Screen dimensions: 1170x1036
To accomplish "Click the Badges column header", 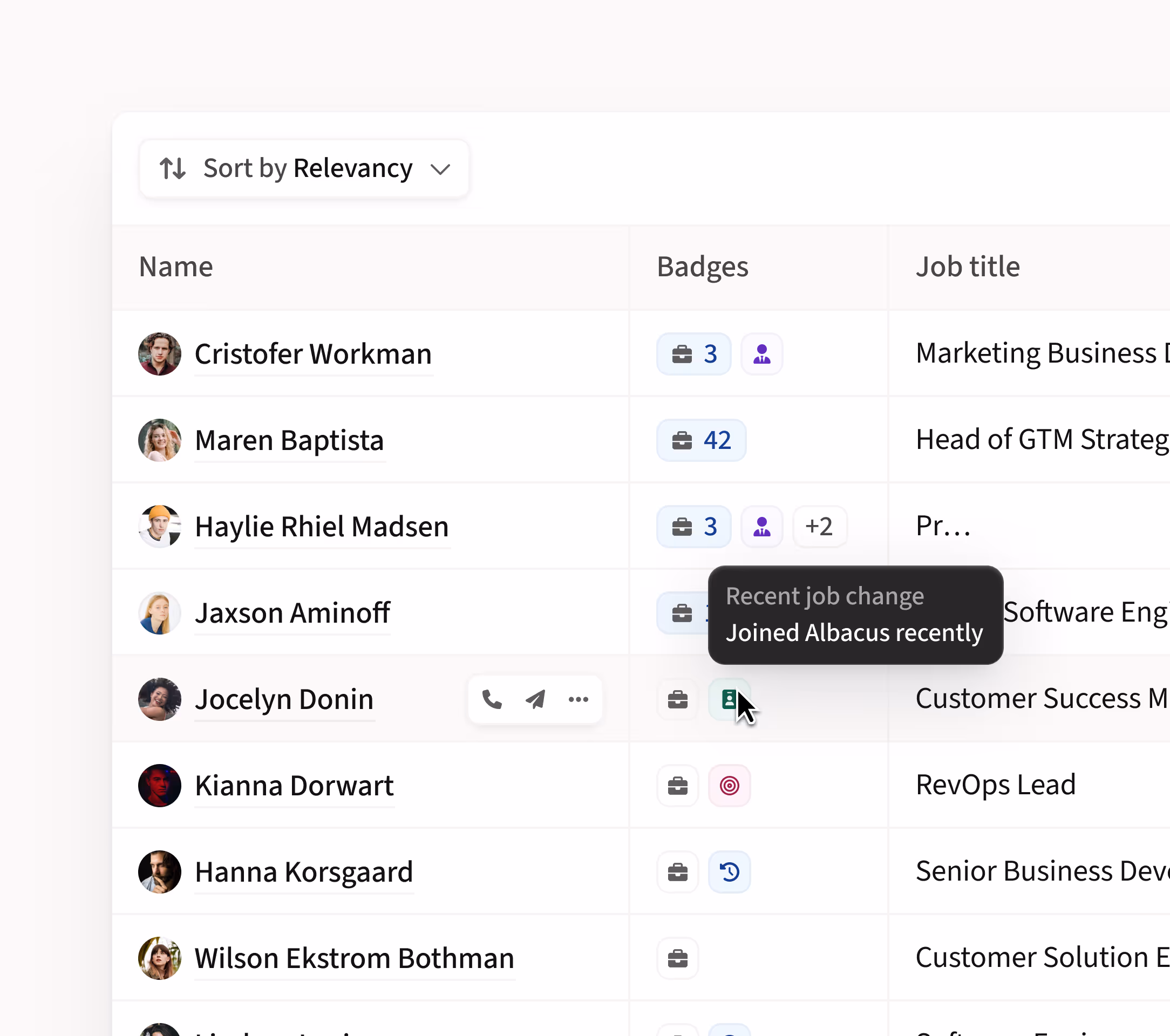I will tap(702, 267).
